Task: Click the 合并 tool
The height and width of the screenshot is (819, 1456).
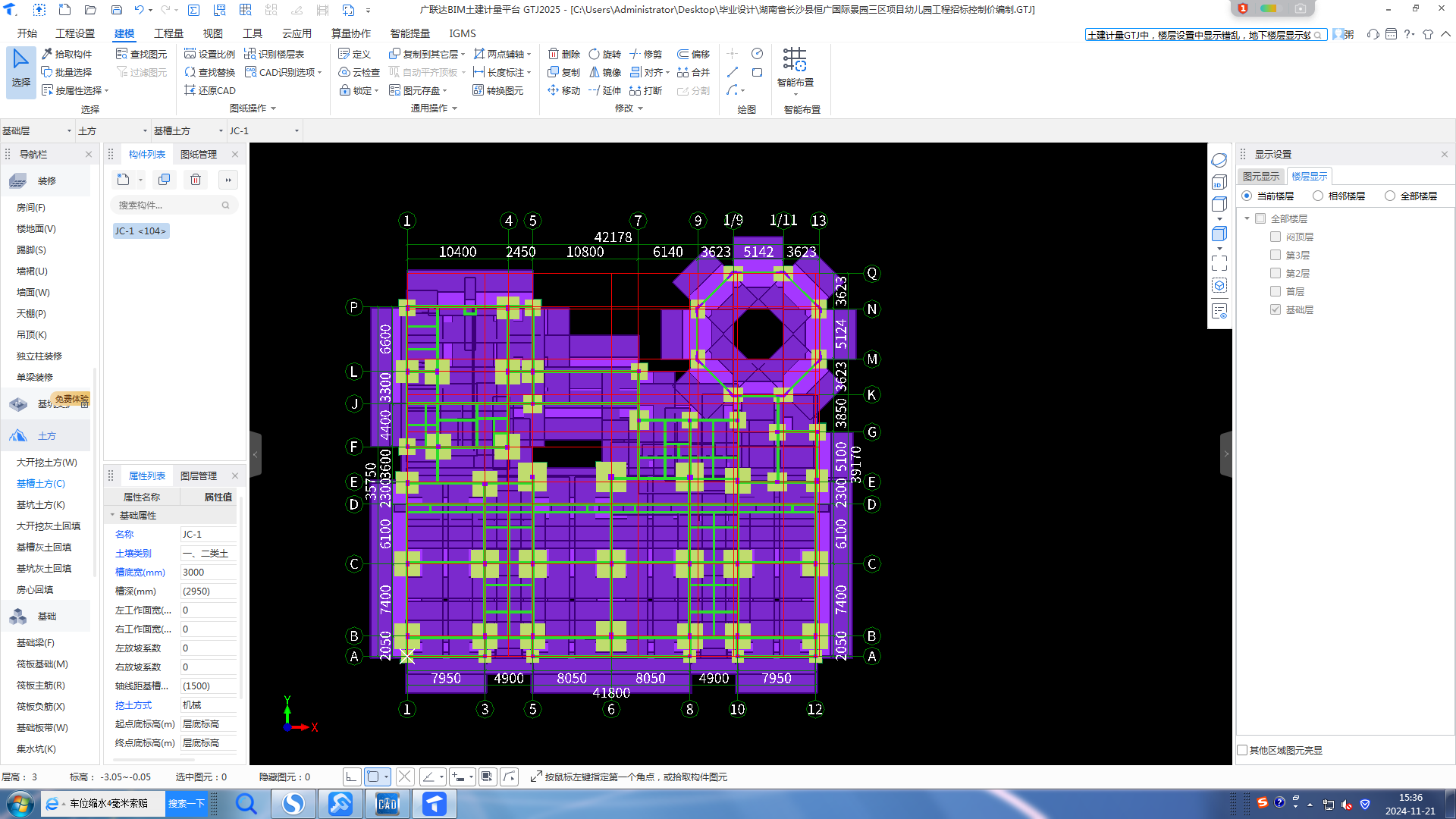Action: (x=693, y=72)
